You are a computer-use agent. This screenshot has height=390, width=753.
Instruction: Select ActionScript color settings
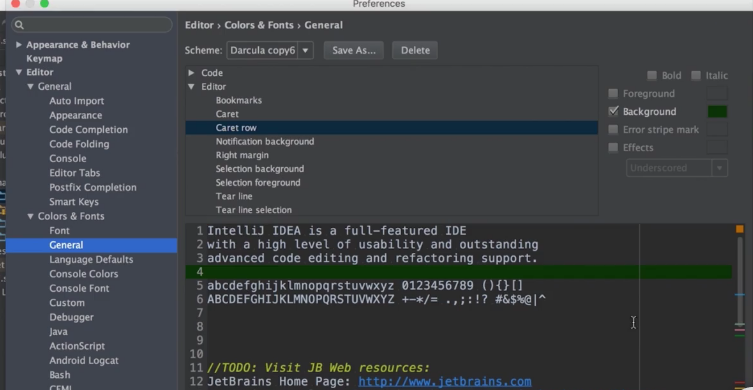pos(77,346)
